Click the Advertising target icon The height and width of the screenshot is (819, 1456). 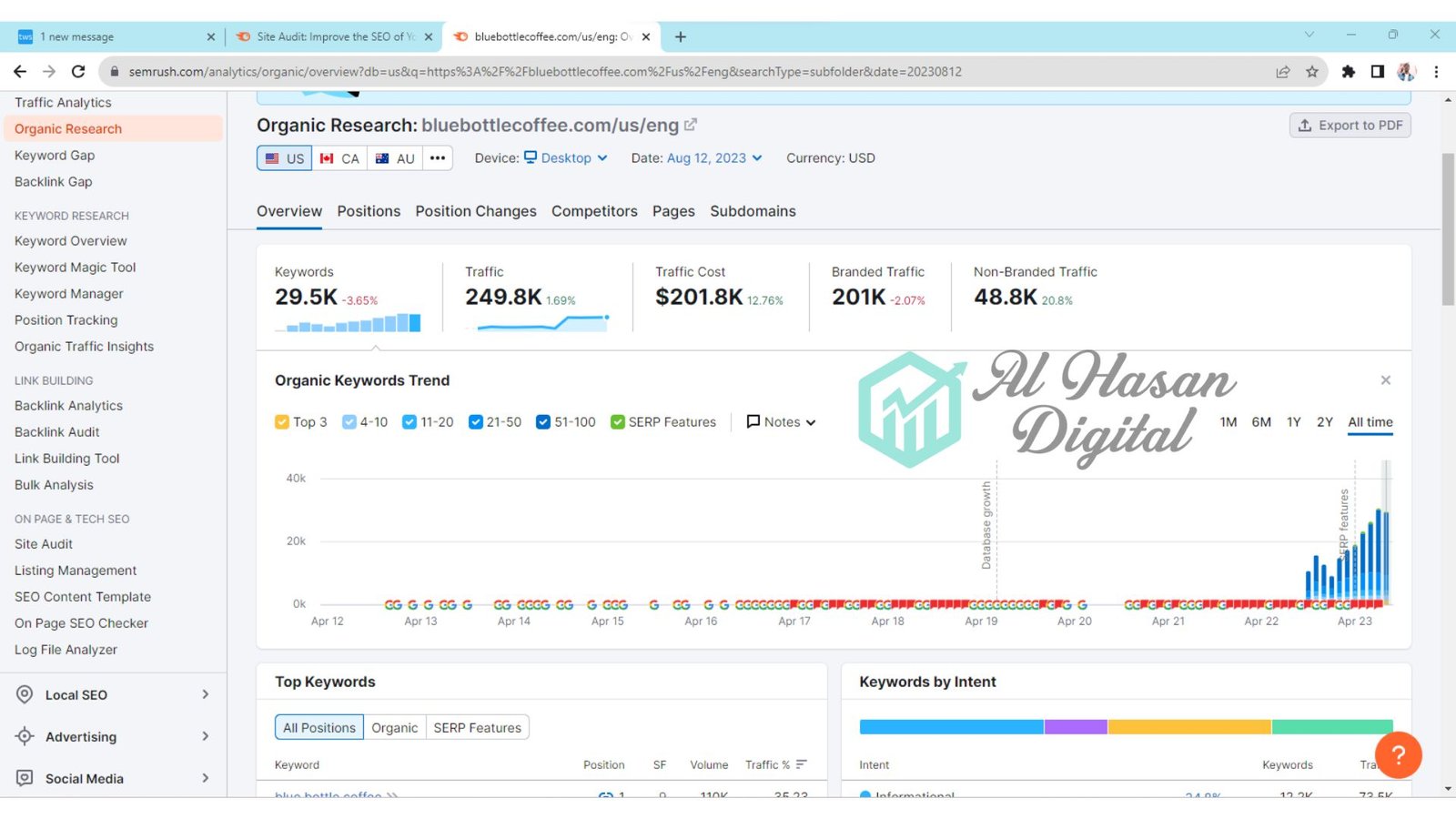(25, 736)
